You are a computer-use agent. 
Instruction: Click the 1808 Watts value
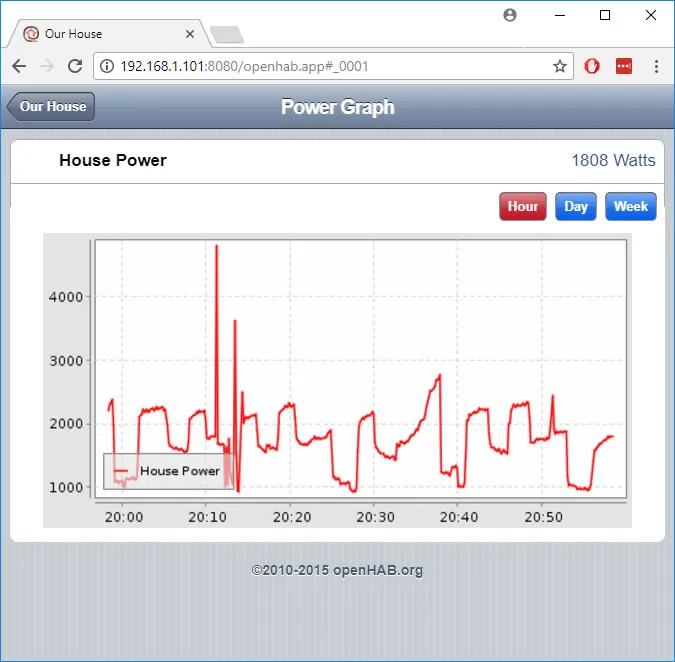tap(613, 160)
